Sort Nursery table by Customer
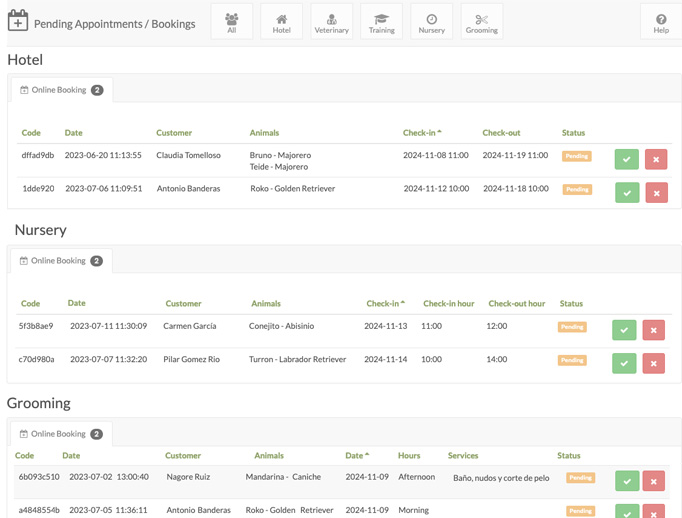 [183, 304]
